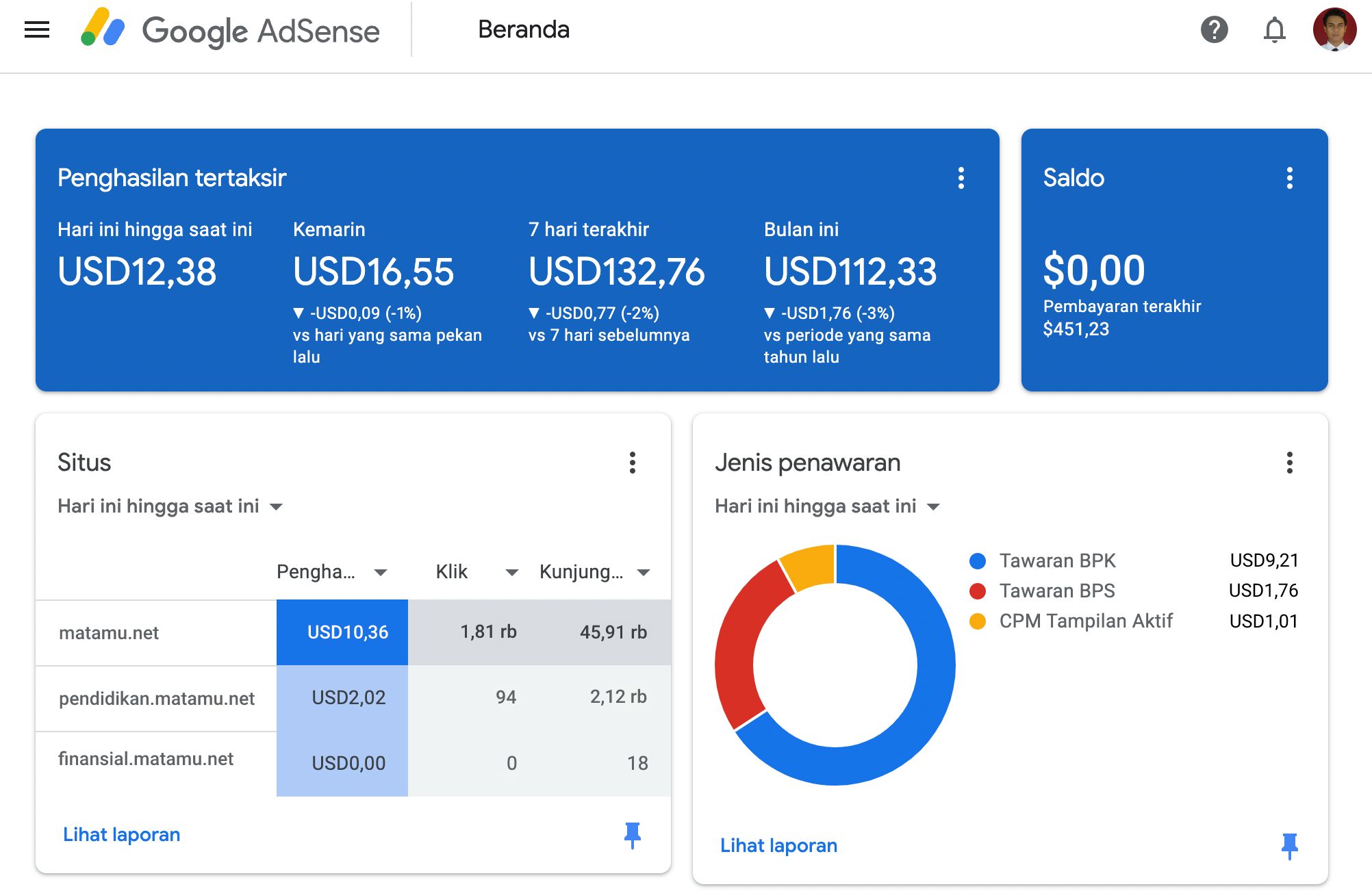Open the three-dot menu on Situs card

click(632, 463)
